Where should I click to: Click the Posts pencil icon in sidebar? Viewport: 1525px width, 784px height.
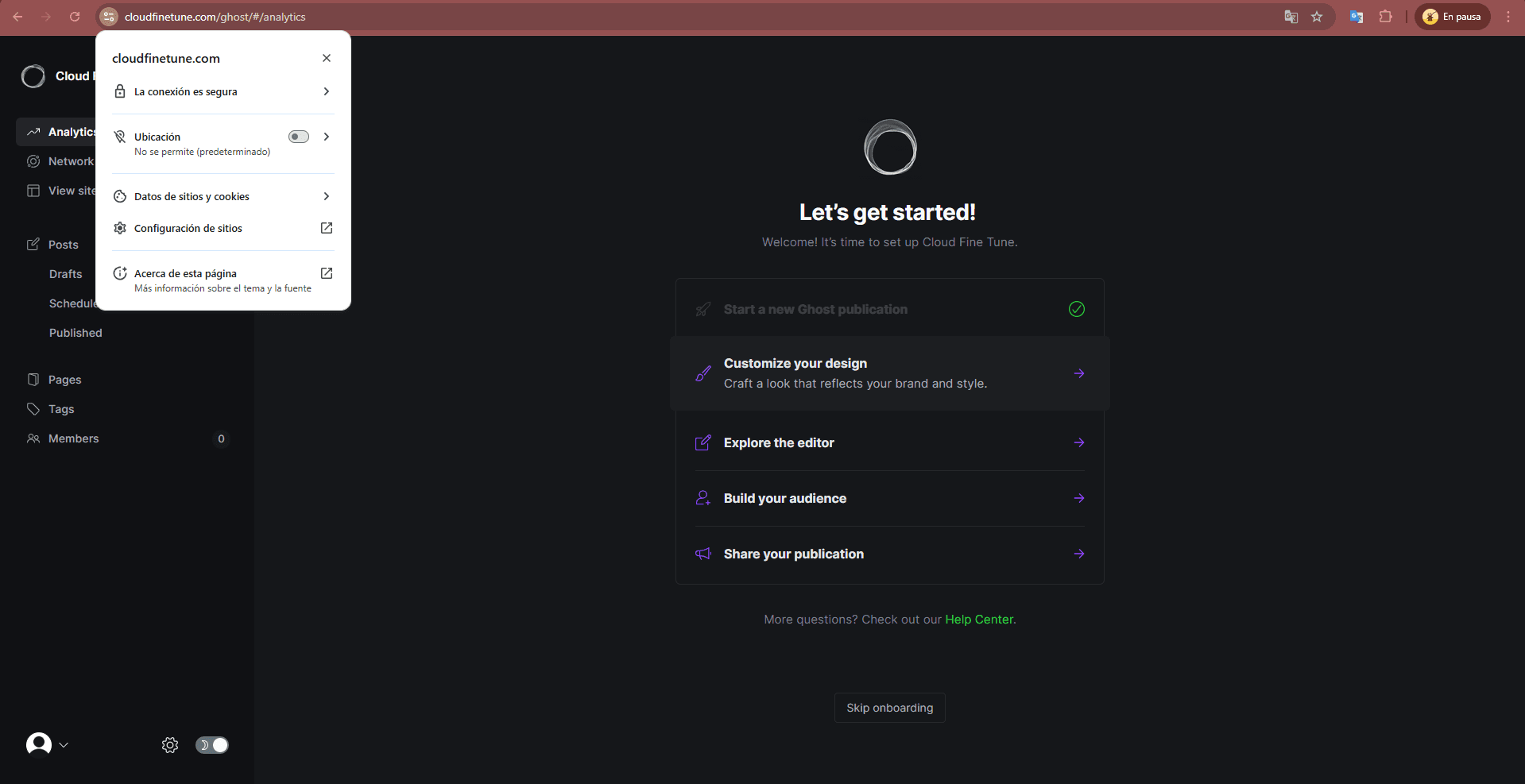[33, 245]
